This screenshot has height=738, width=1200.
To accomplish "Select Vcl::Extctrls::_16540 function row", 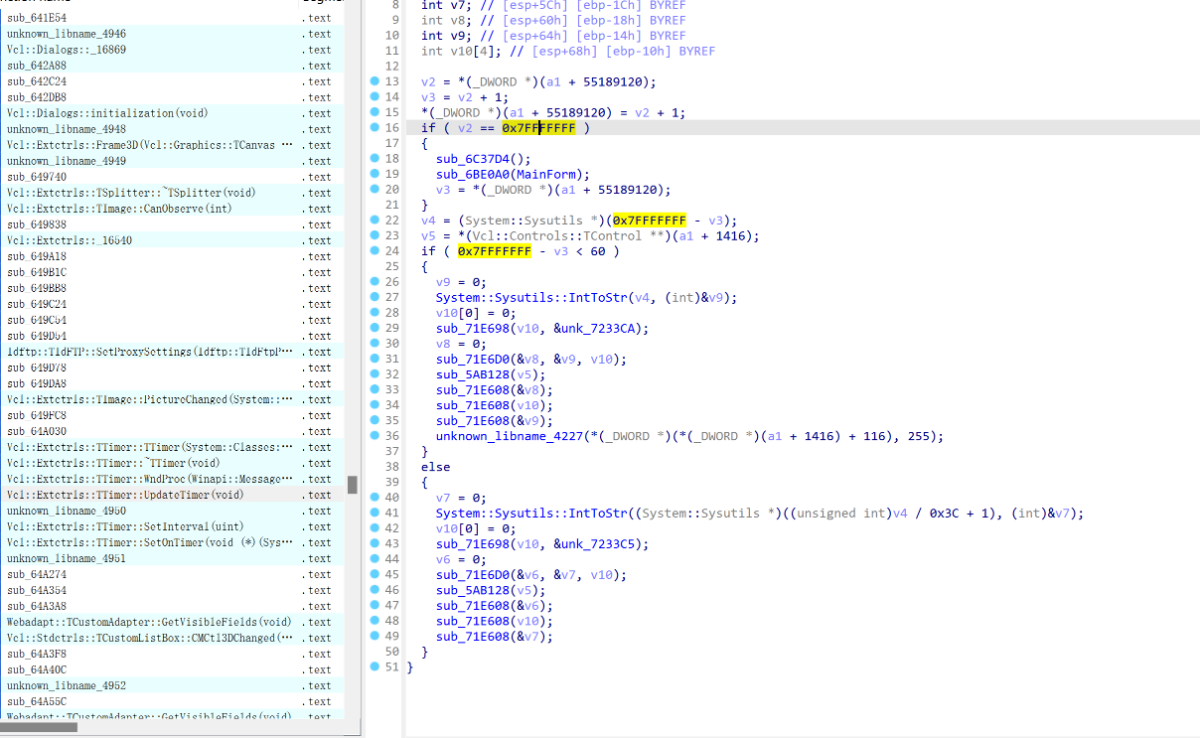I will (x=172, y=241).
